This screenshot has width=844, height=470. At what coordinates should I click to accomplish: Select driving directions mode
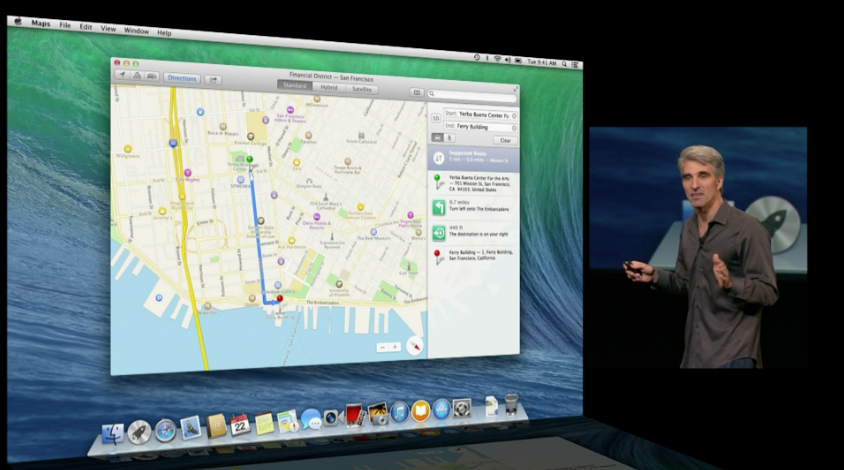click(438, 138)
